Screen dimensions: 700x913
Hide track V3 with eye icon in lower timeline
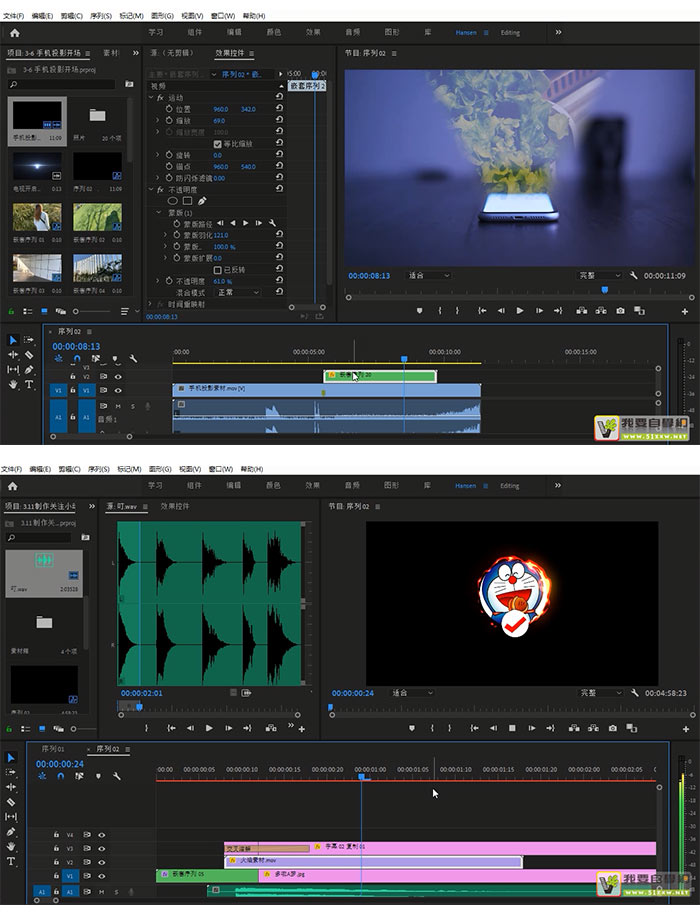pos(102,849)
